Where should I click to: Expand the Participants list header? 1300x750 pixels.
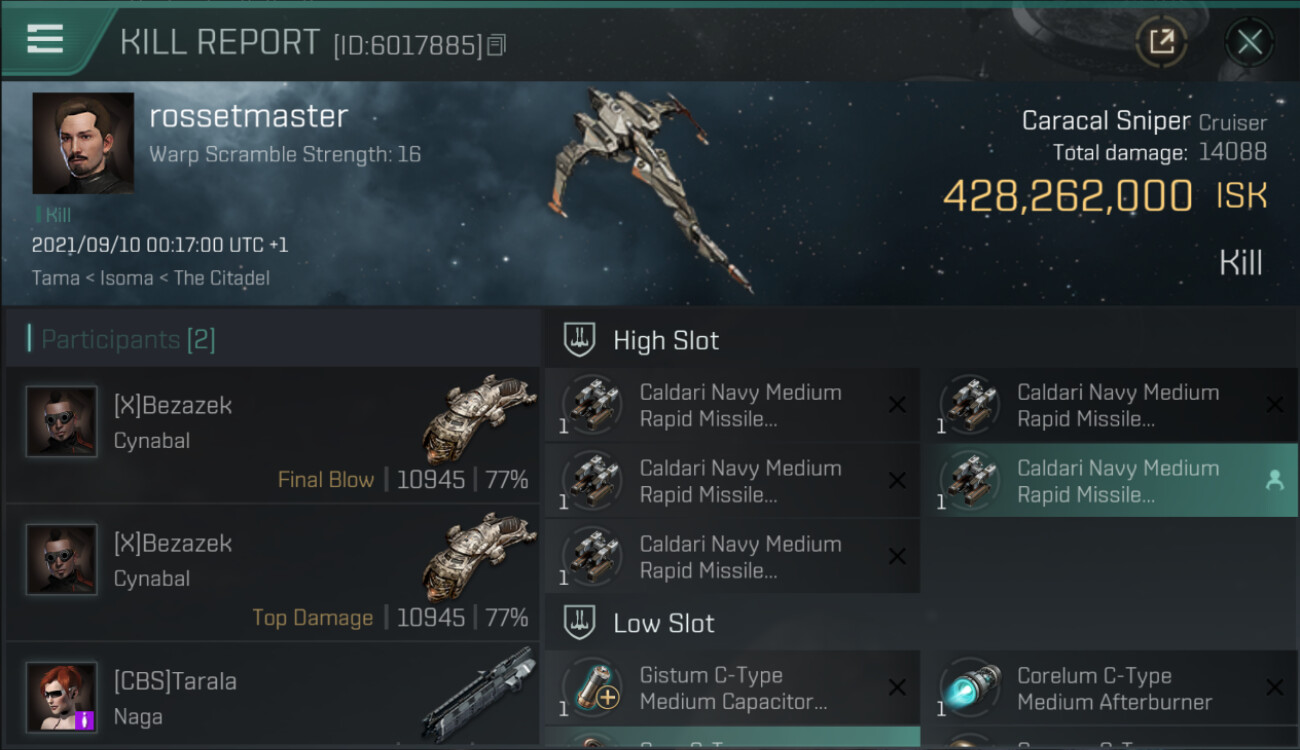coord(272,339)
